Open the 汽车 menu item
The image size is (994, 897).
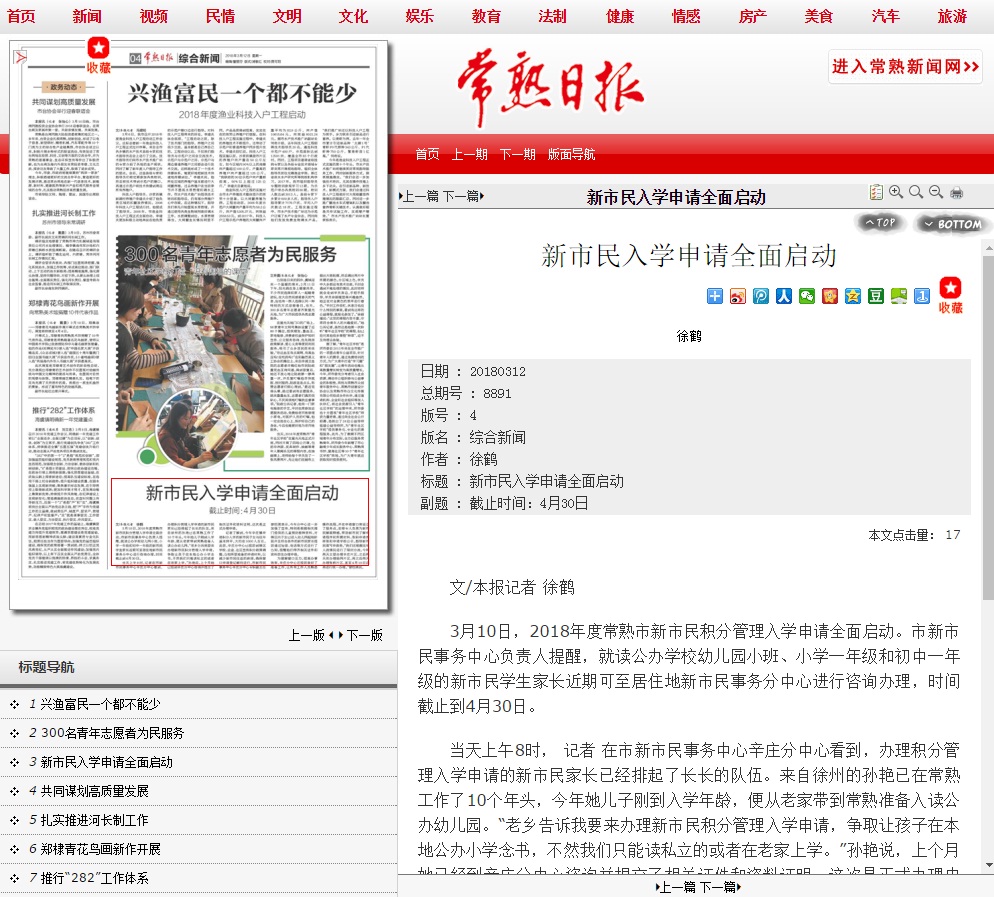pos(886,16)
